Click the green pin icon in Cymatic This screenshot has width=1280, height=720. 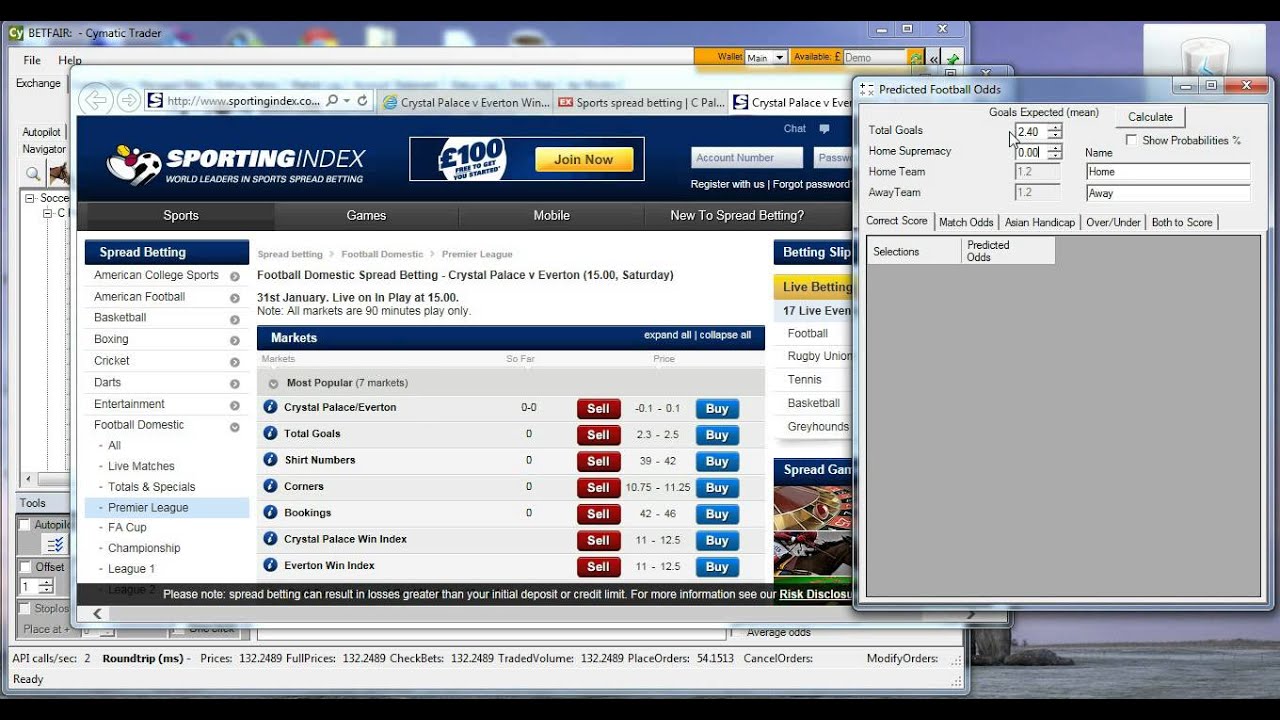tap(952, 58)
